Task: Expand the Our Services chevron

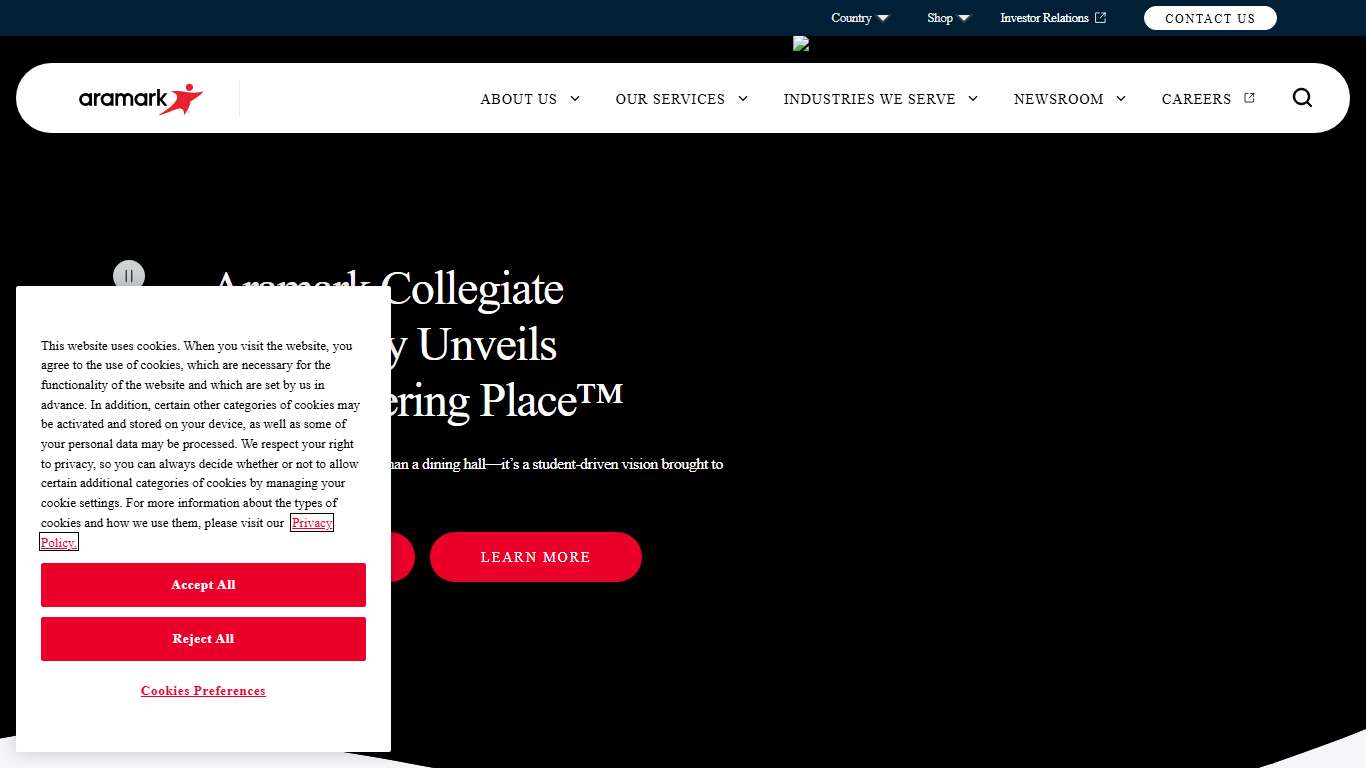Action: click(x=743, y=99)
